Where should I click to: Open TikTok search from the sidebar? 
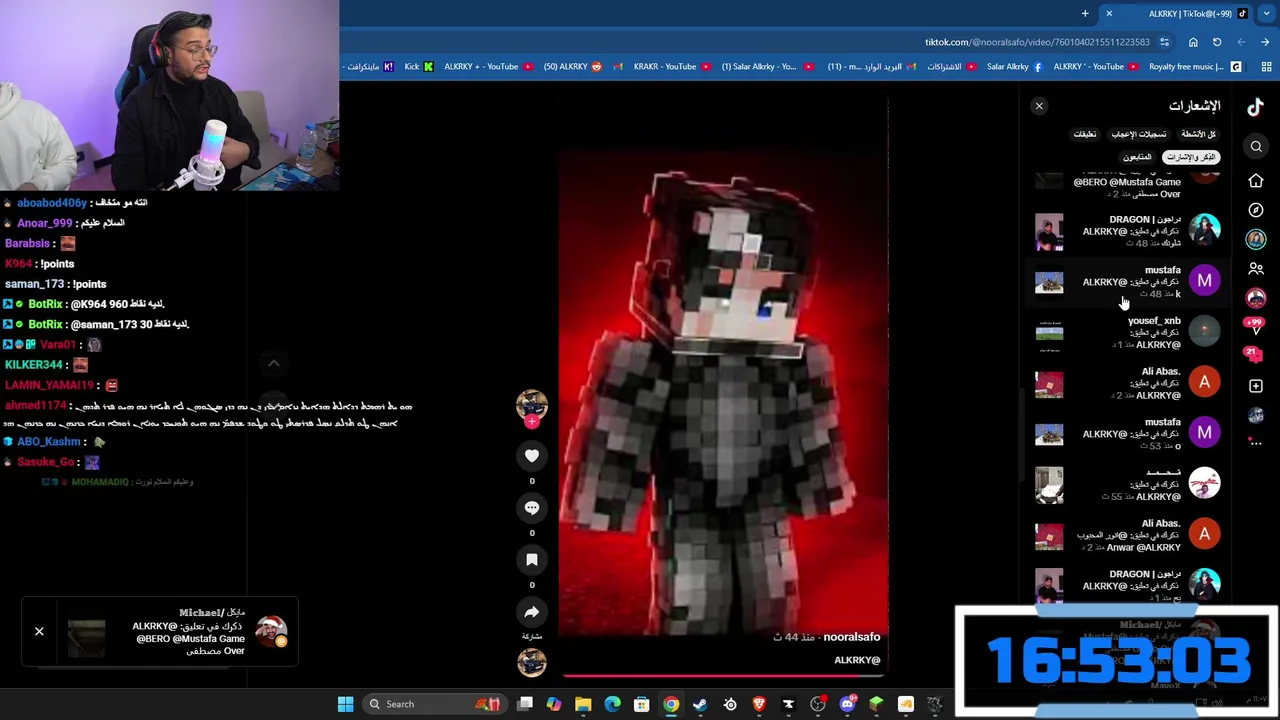pos(1256,147)
